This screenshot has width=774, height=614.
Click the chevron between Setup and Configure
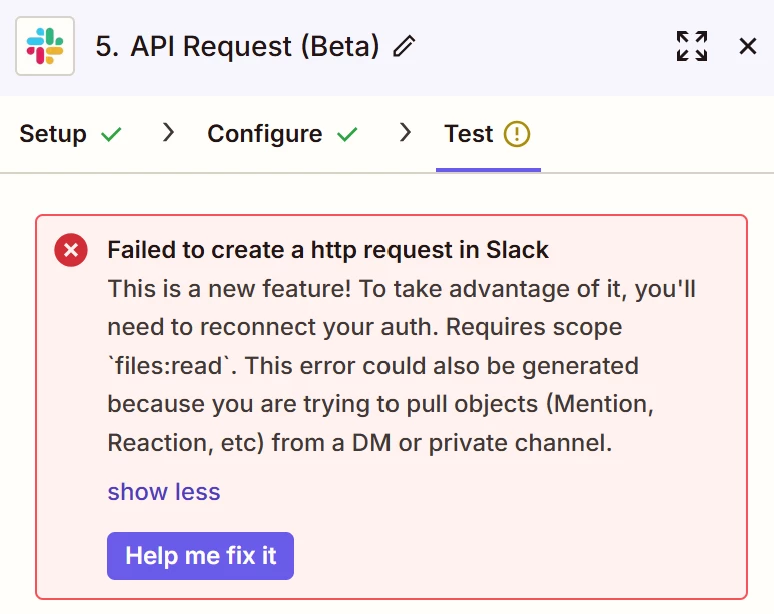168,132
